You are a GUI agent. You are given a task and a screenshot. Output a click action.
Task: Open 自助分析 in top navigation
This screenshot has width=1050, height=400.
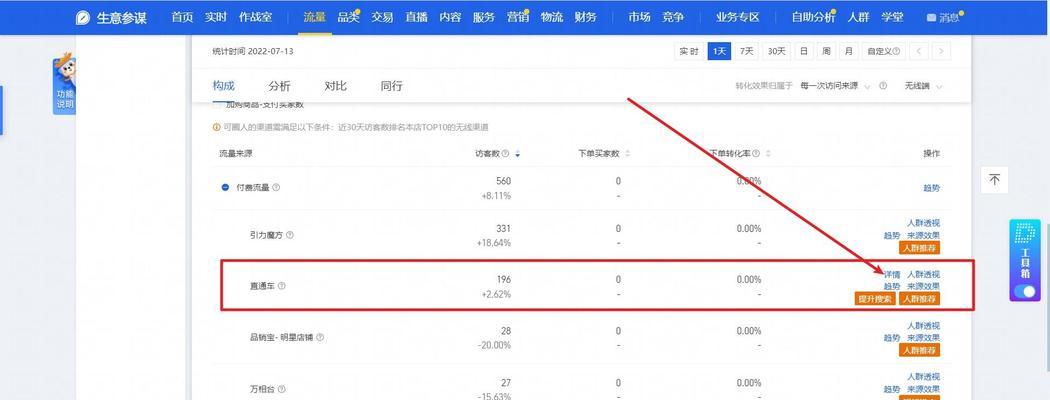(813, 17)
